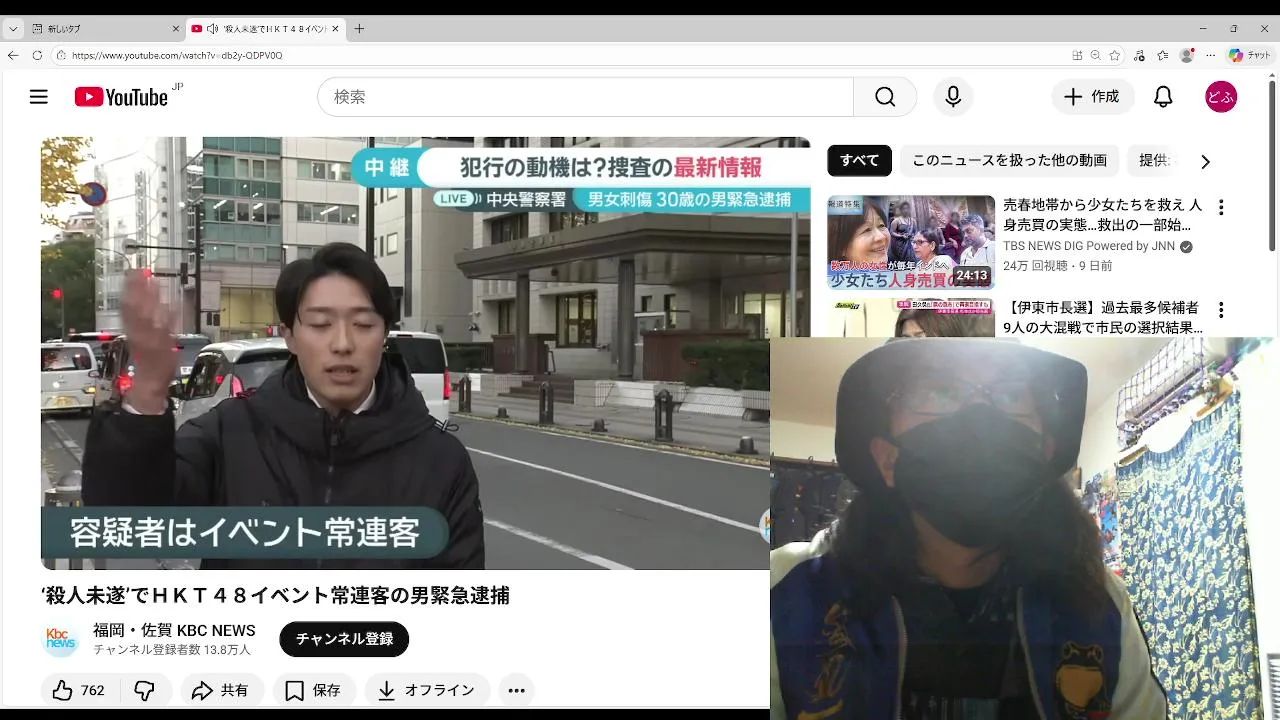Open video title 売春地帯から少女たちを救え

(1102, 215)
